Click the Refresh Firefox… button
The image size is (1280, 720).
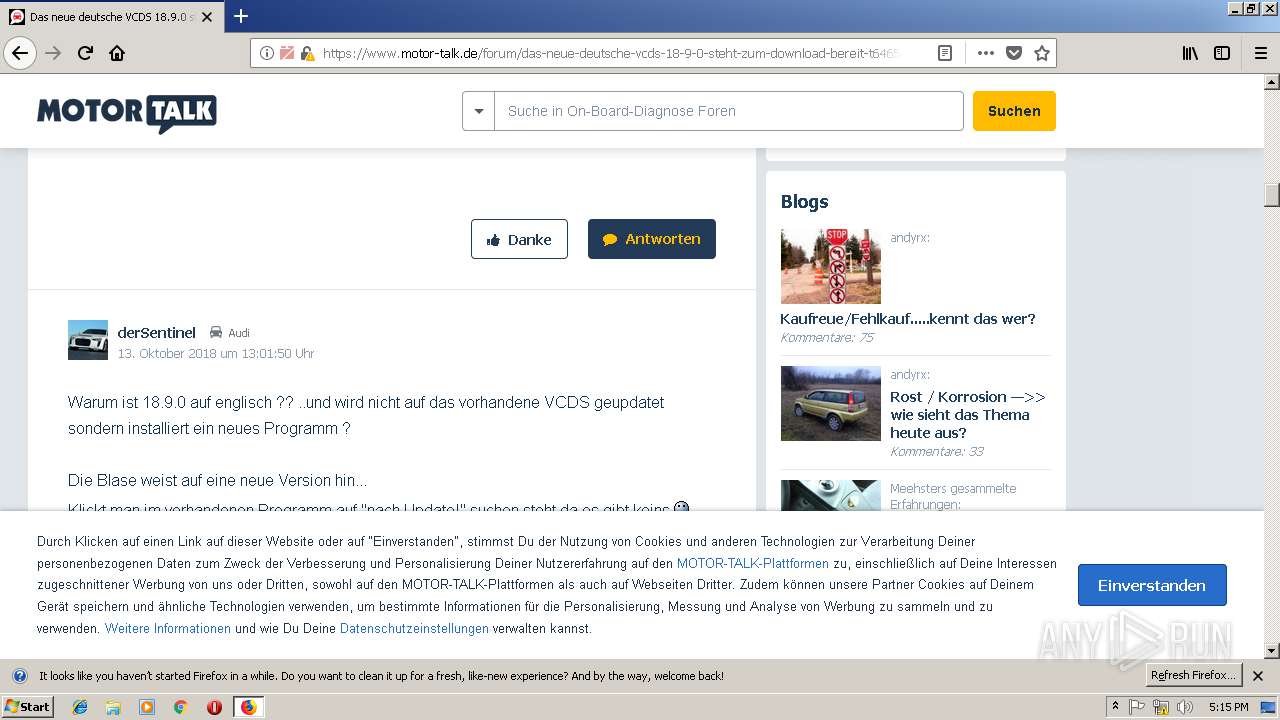tap(1193, 675)
